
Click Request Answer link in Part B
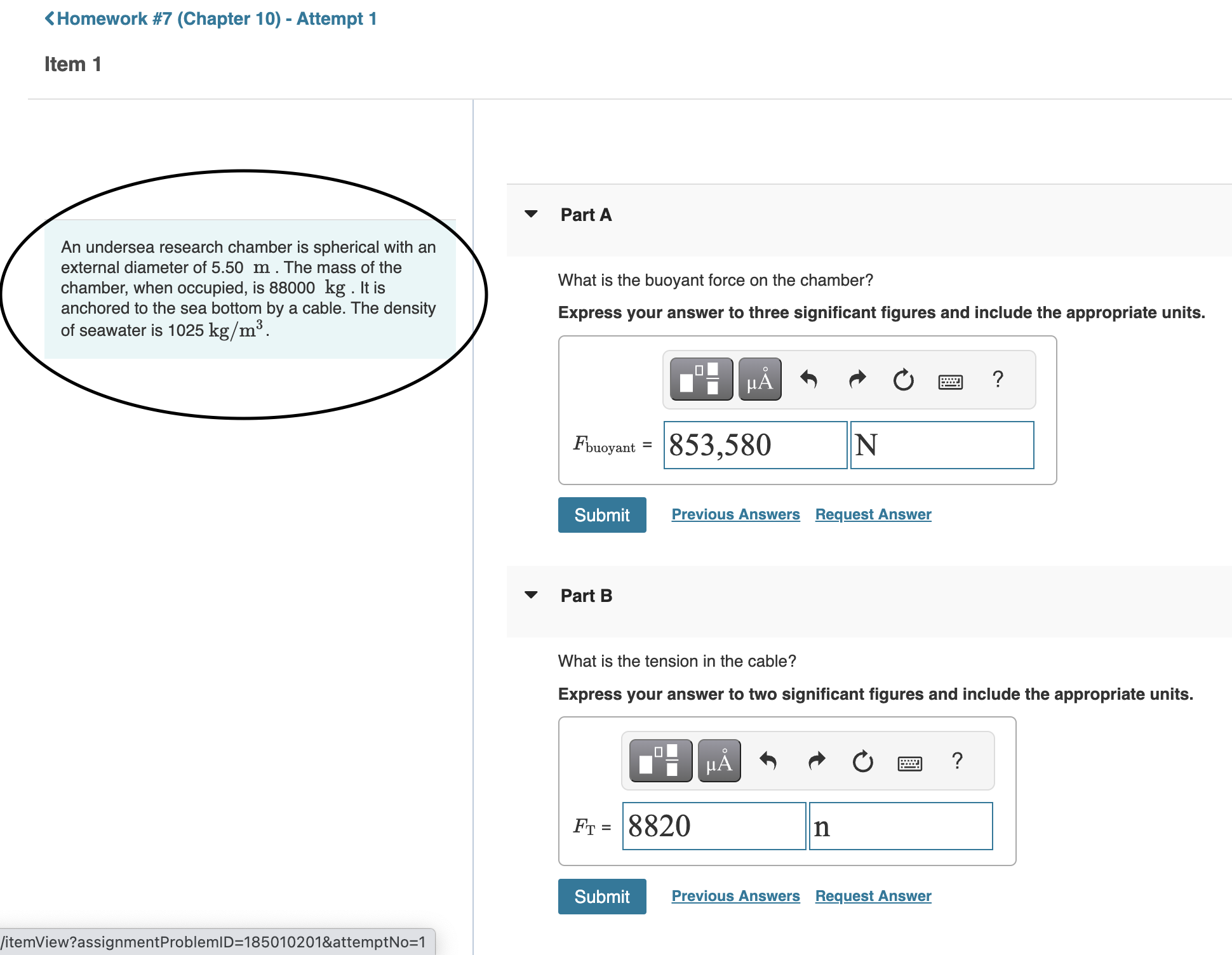pyautogui.click(x=873, y=896)
